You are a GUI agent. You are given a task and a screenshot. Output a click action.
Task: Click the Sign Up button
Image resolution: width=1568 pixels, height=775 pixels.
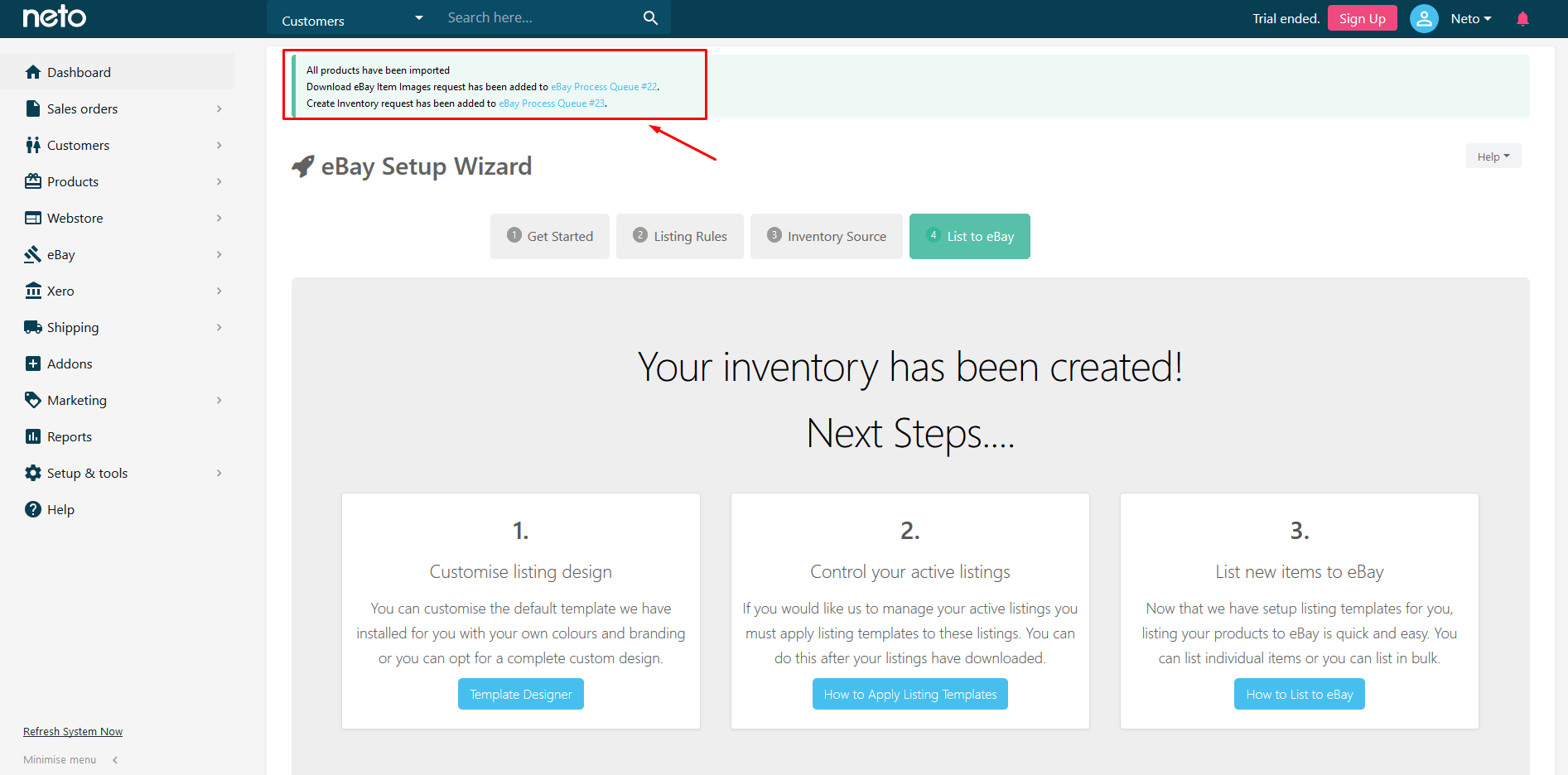pyautogui.click(x=1363, y=18)
